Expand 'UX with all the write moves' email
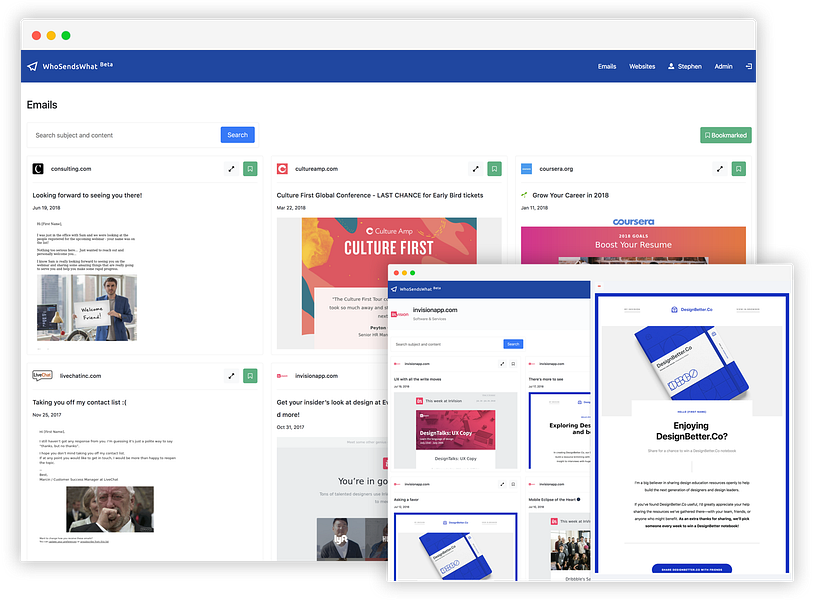The height and width of the screenshot is (600, 814). pos(502,364)
